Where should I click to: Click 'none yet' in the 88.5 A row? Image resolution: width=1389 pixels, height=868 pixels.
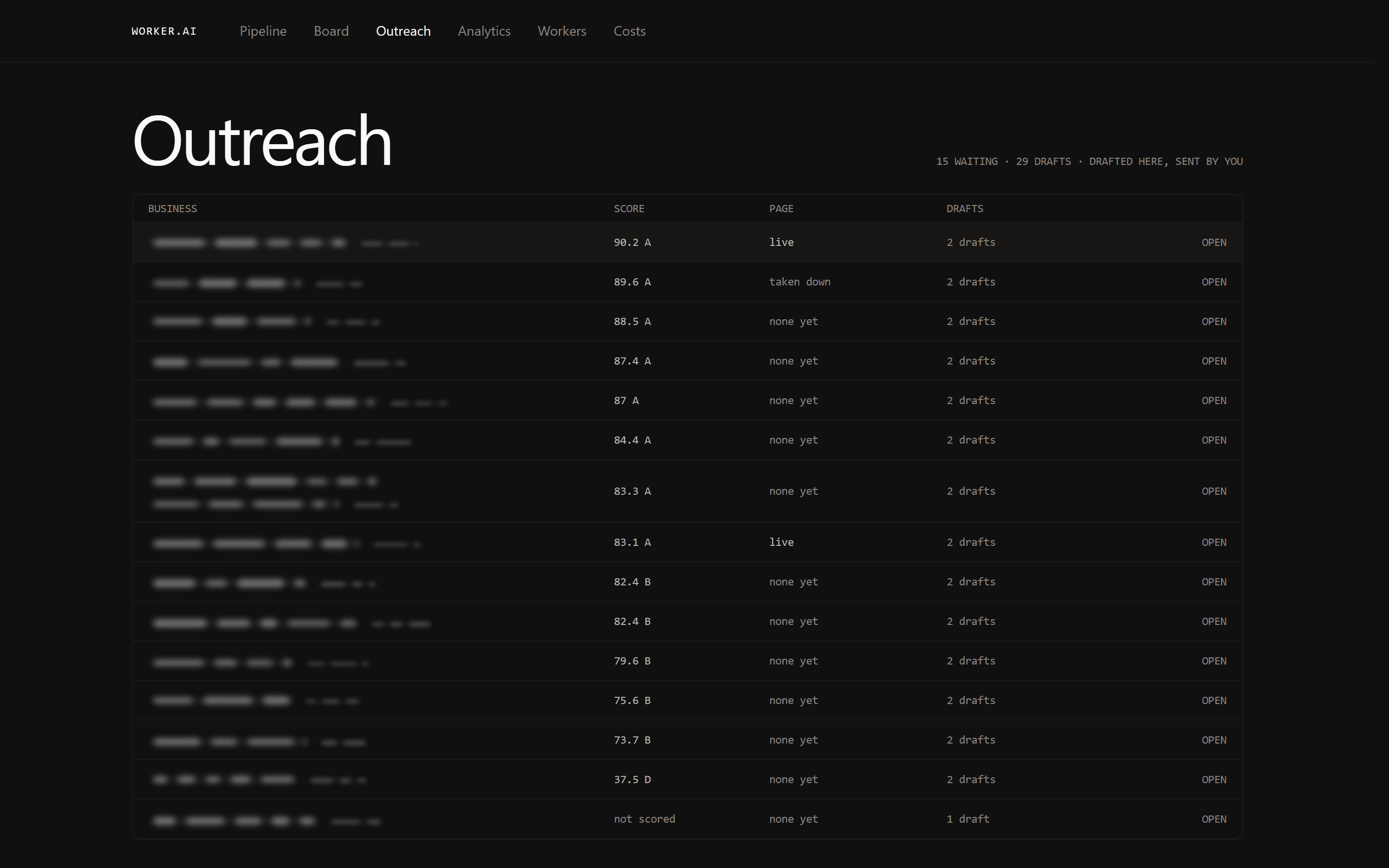[x=793, y=322]
